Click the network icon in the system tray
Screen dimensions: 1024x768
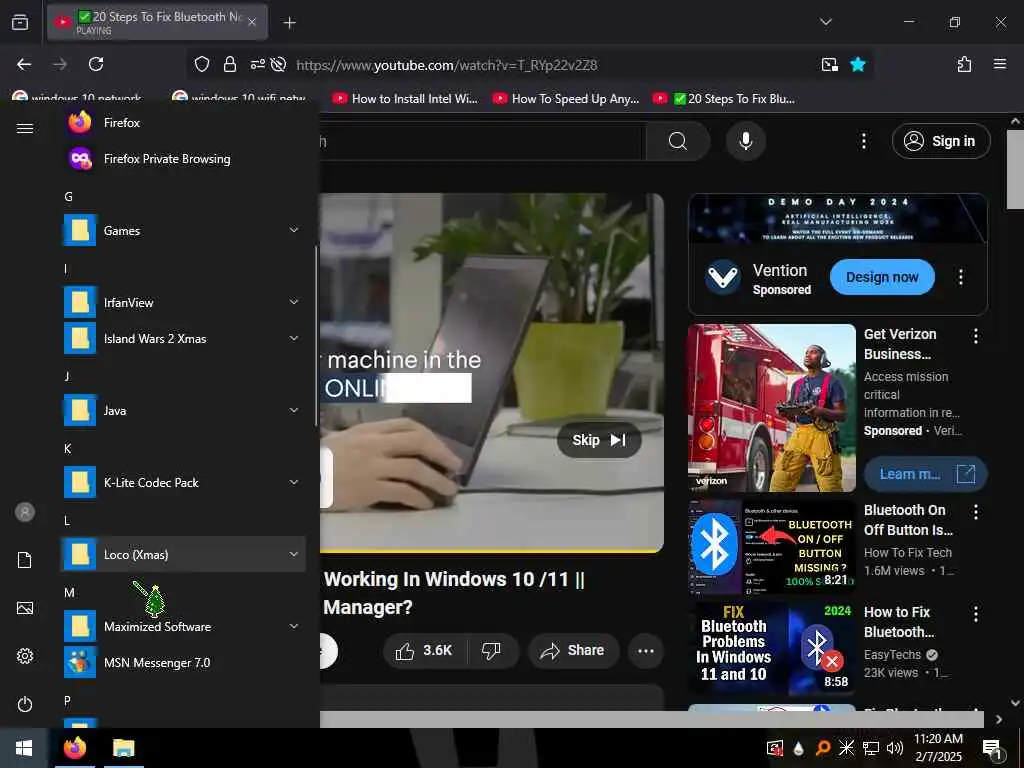click(871, 748)
